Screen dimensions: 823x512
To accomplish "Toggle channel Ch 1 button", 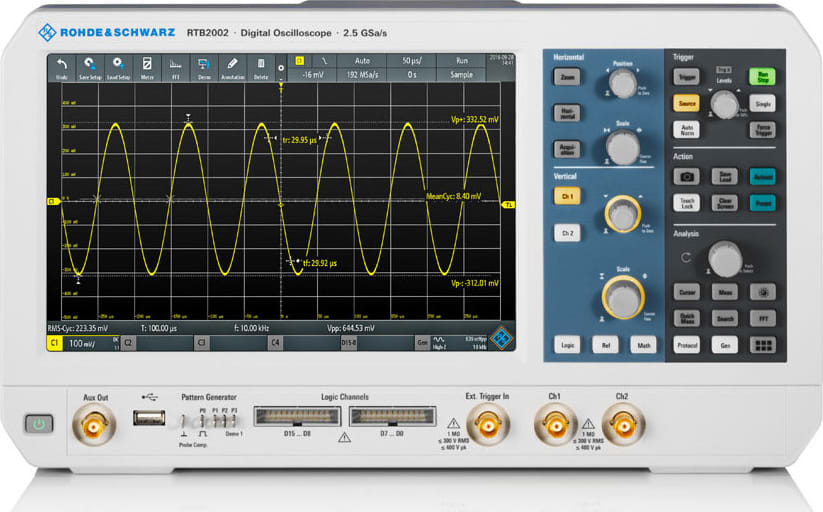I will [x=567, y=196].
